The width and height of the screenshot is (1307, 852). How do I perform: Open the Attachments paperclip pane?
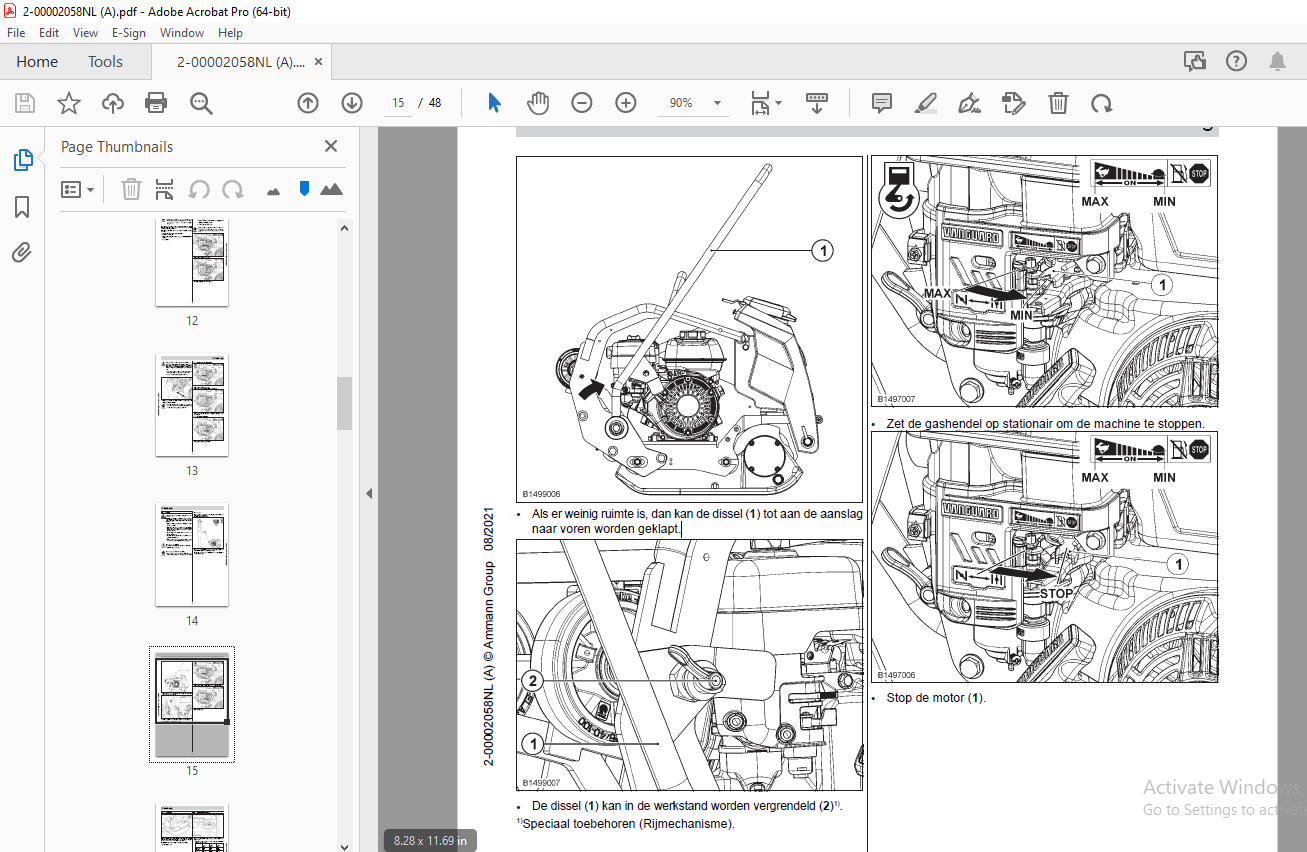coord(22,253)
